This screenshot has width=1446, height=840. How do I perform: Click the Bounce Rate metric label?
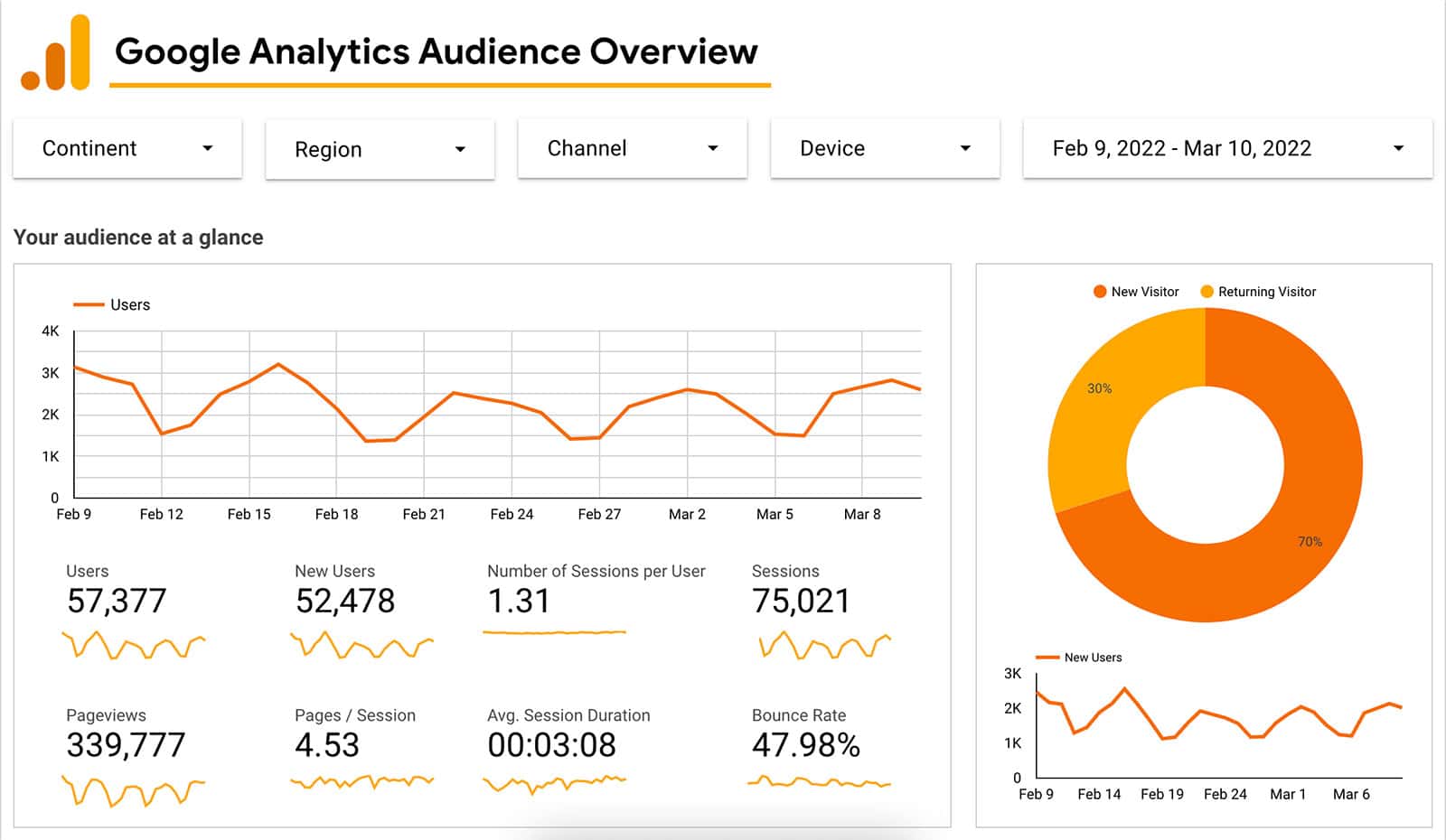tap(799, 715)
